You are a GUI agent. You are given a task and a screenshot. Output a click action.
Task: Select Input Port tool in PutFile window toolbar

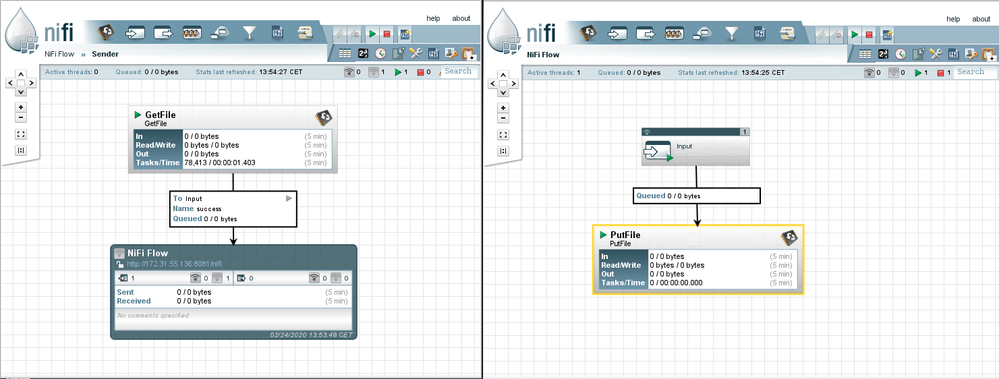[617, 32]
